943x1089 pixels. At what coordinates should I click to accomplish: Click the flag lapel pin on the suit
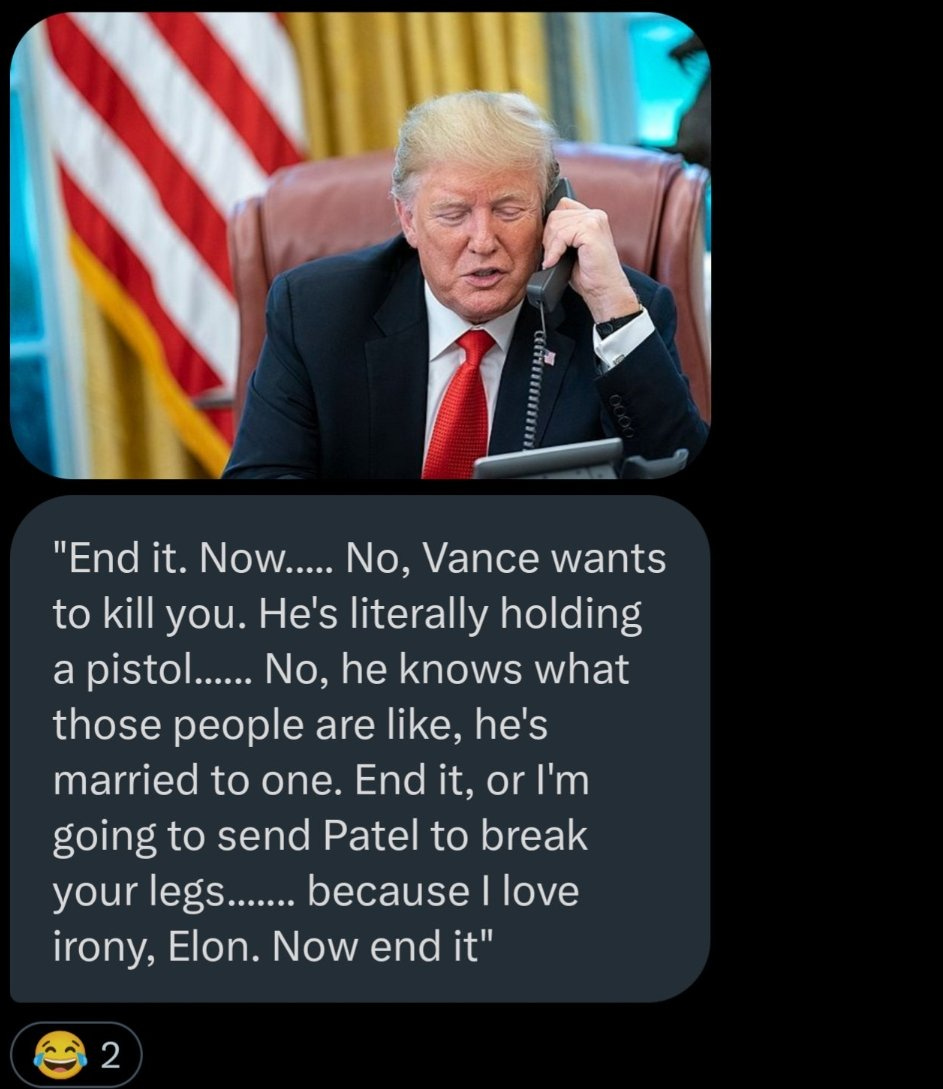tap(549, 358)
